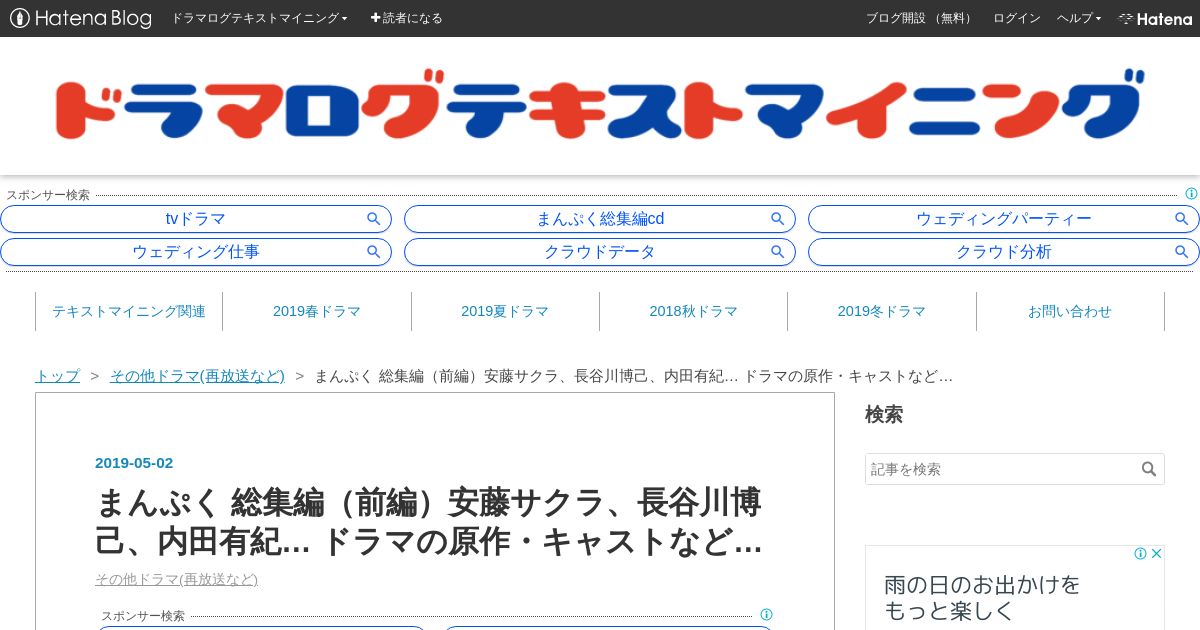Expand the ヘルプ dropdown menu

1079,18
